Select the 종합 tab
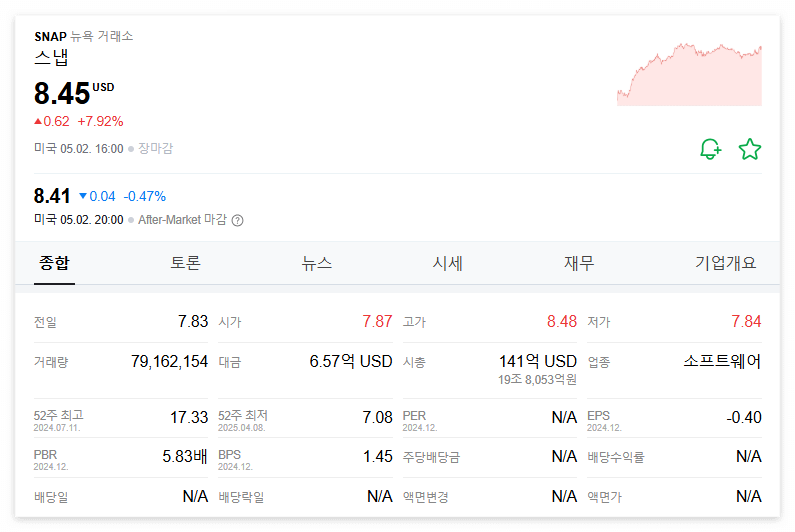This screenshot has height=532, width=795. [54, 263]
